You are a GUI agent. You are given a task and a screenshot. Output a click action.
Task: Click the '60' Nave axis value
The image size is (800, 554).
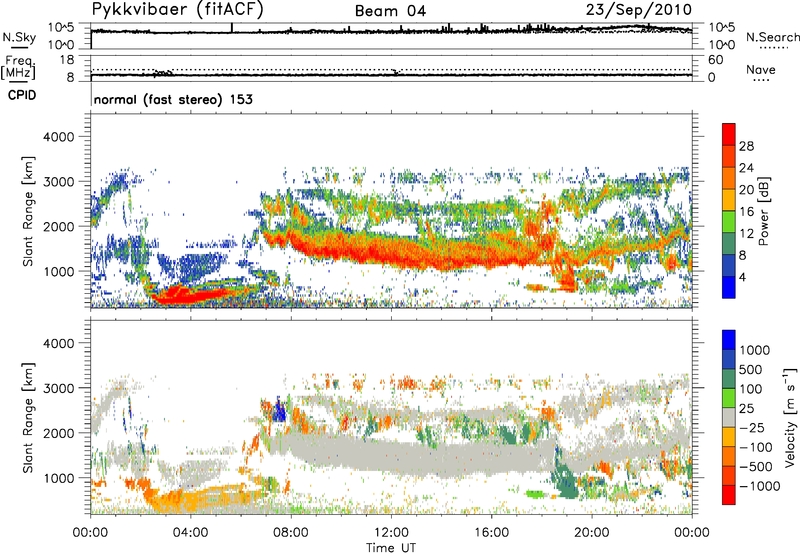coord(715,60)
